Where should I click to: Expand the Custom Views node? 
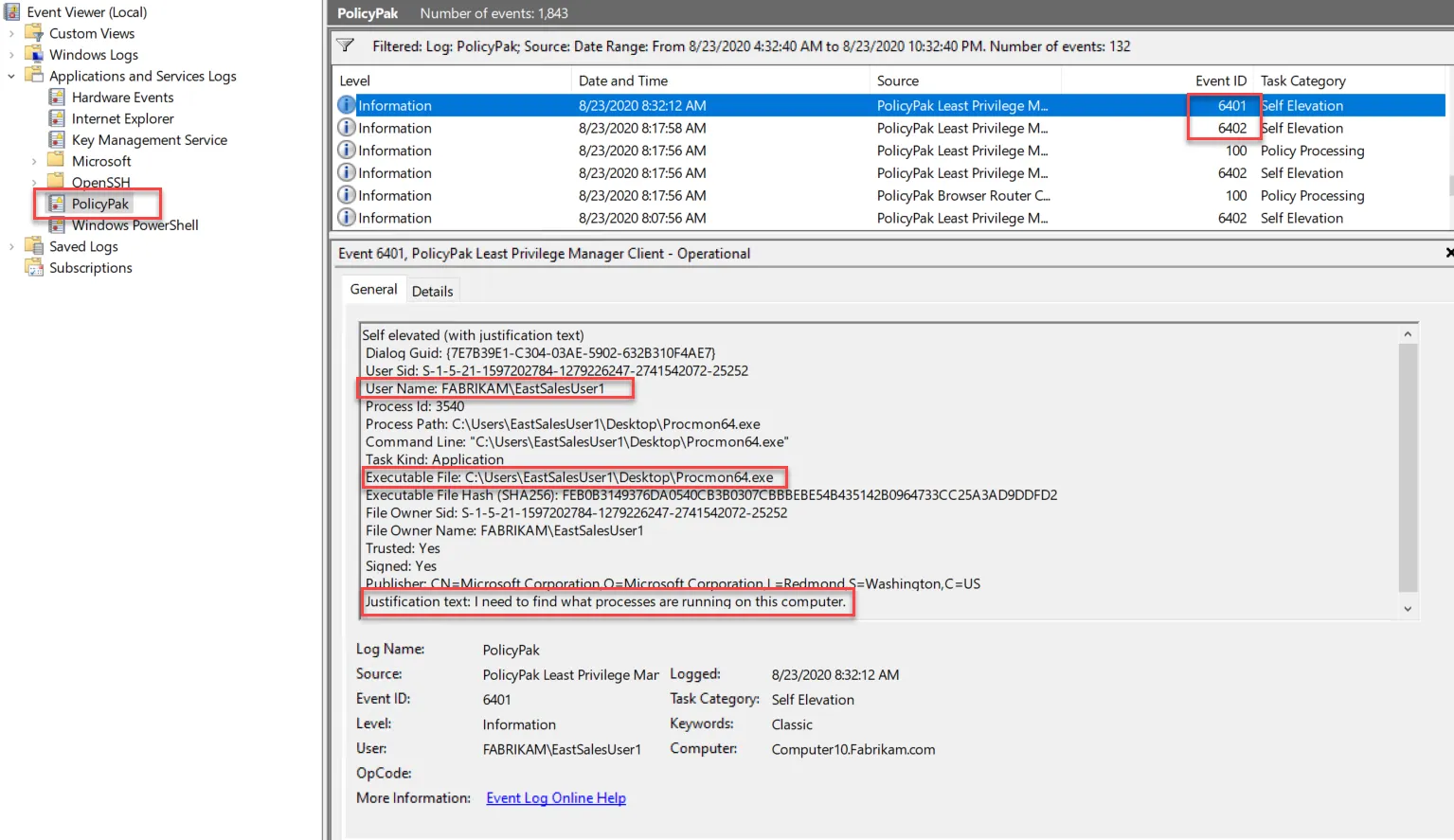pyautogui.click(x=11, y=34)
